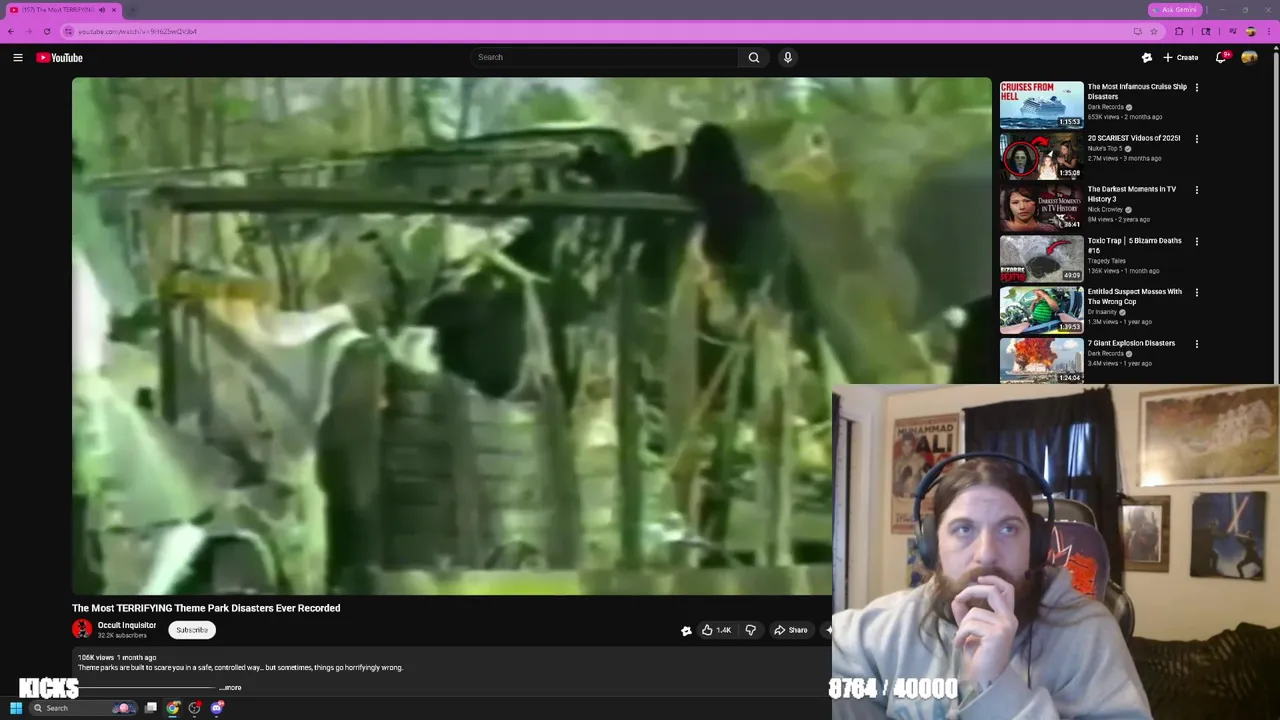Activate voice search microphone
The width and height of the screenshot is (1280, 720).
(788, 57)
